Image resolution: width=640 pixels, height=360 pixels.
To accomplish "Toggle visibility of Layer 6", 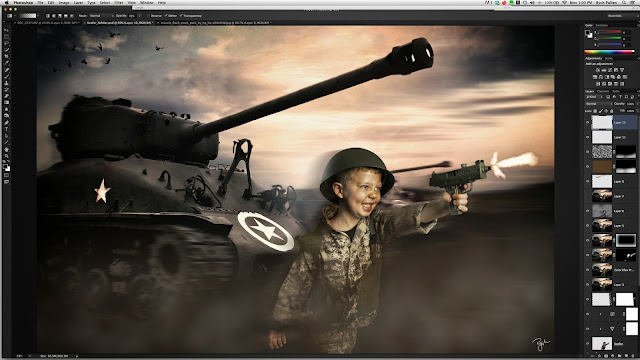I will (588, 211).
